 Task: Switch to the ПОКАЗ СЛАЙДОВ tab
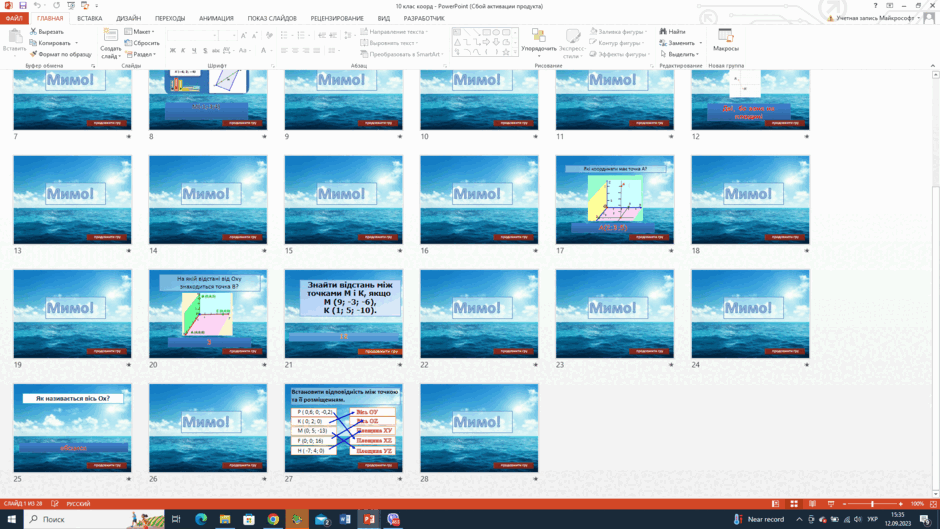[x=272, y=19]
